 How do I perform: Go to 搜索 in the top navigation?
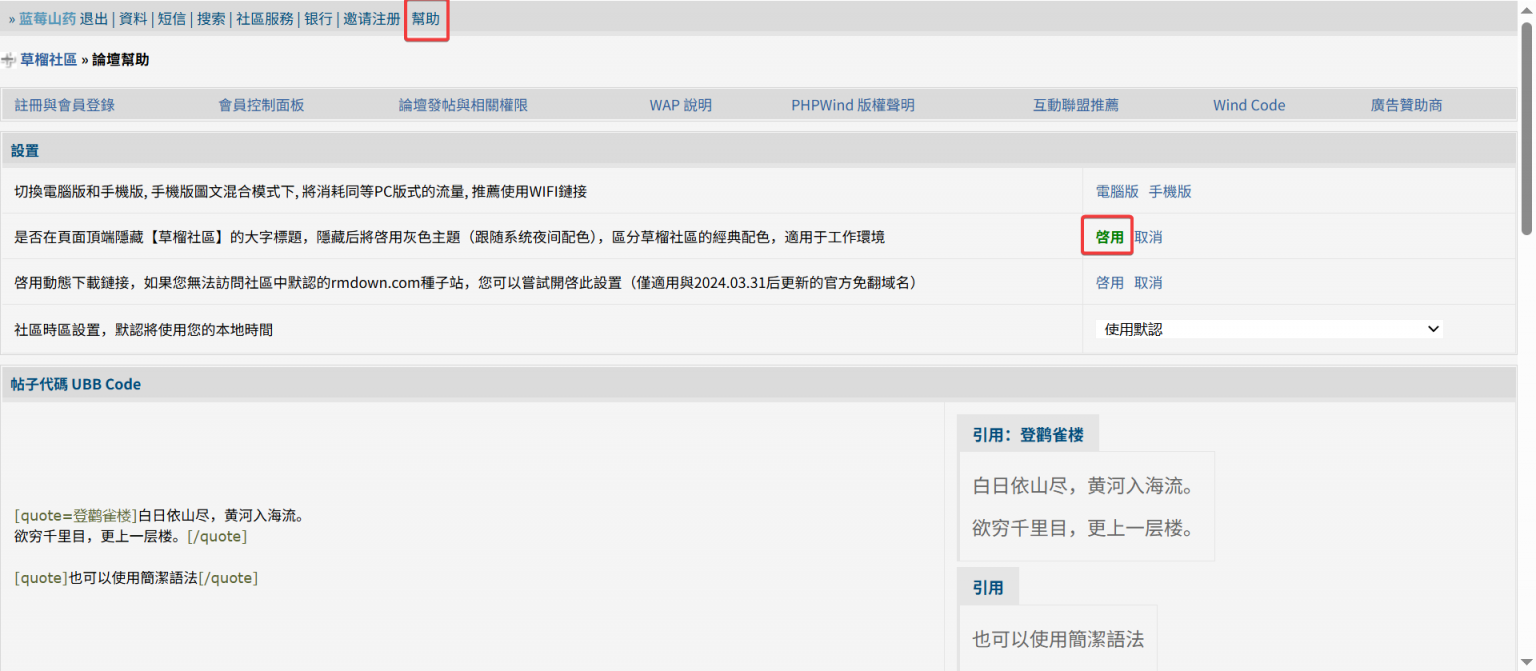pos(211,19)
